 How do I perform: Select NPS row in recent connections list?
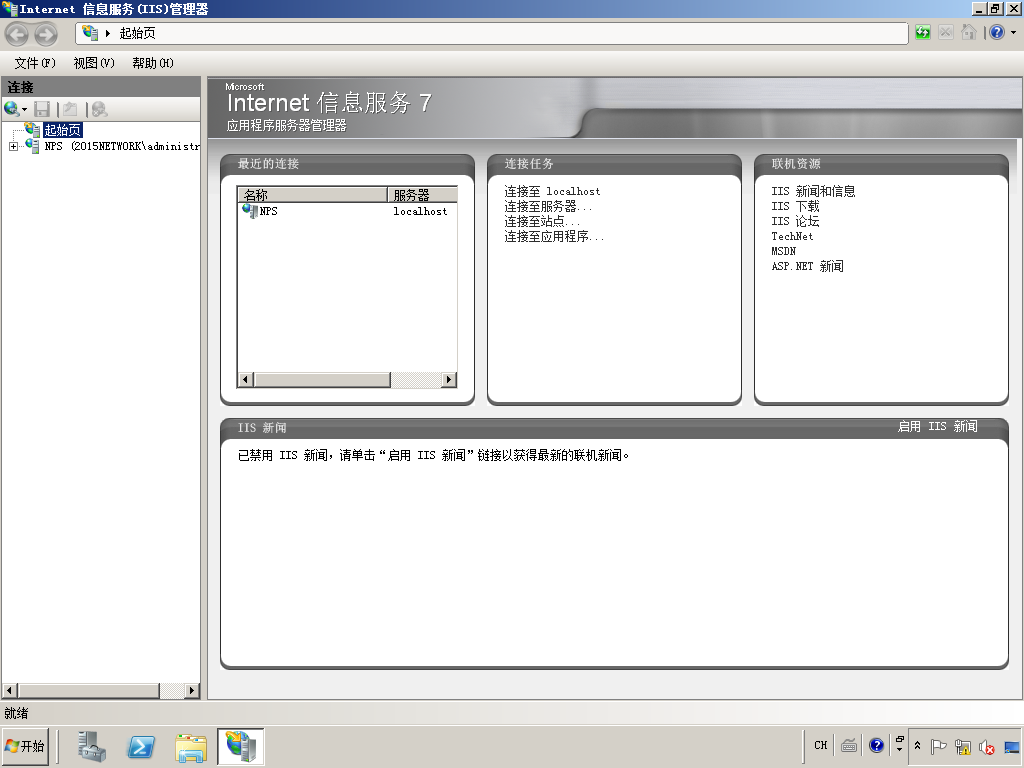tap(347, 211)
